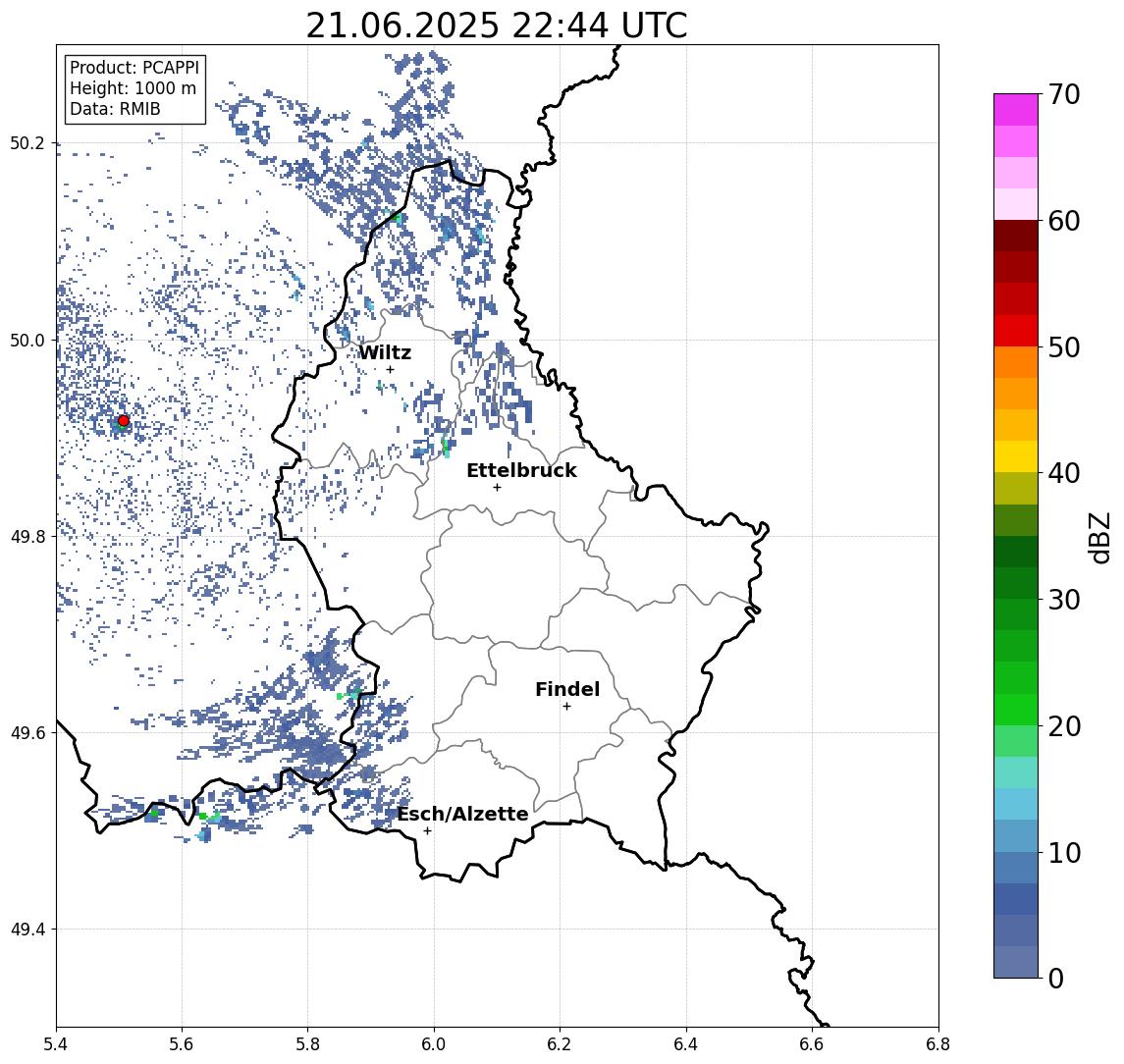
Task: Pick the bright green swatch just above 20 dBZ
Action: click(x=1016, y=710)
